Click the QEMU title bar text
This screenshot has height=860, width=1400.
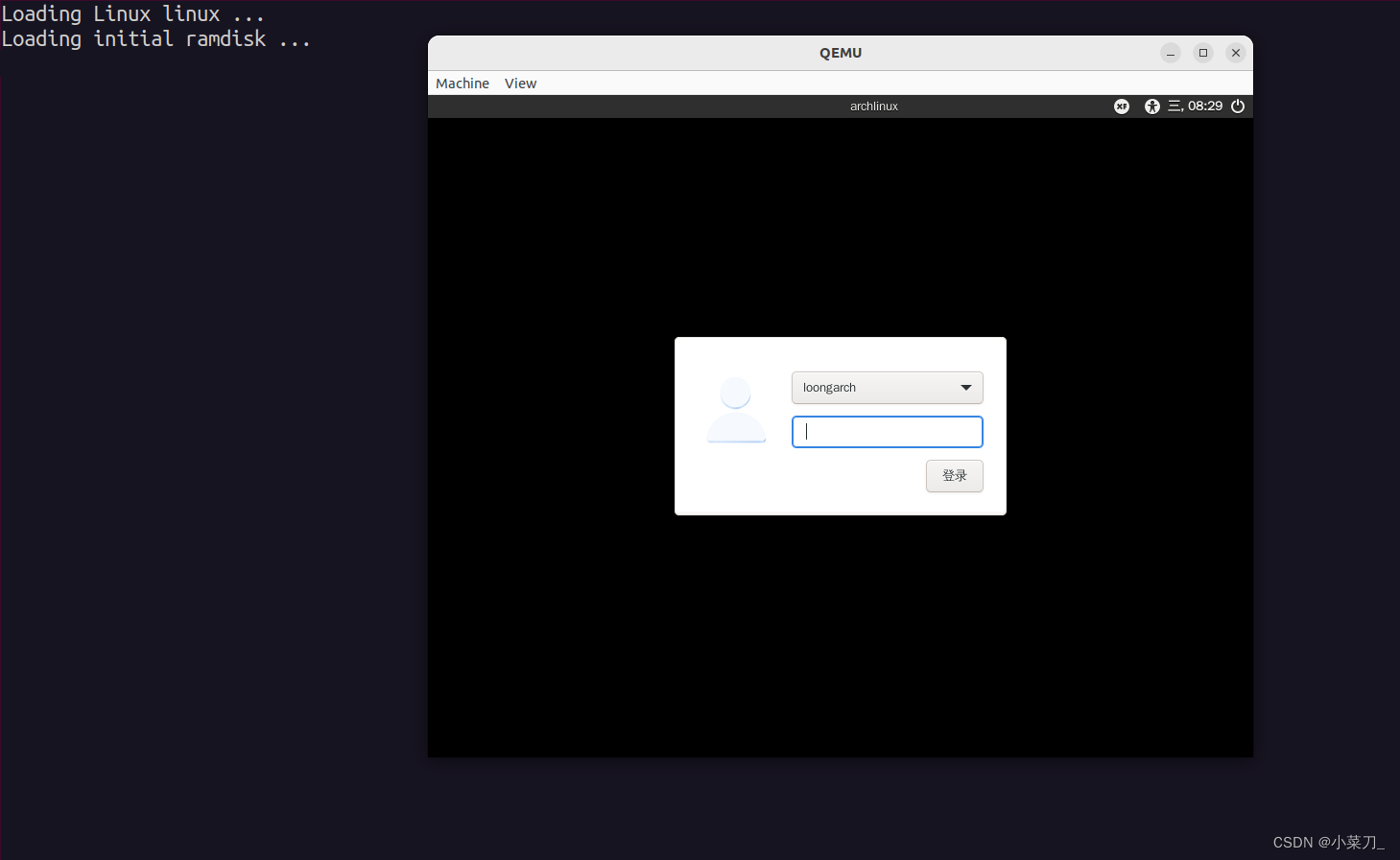click(840, 53)
